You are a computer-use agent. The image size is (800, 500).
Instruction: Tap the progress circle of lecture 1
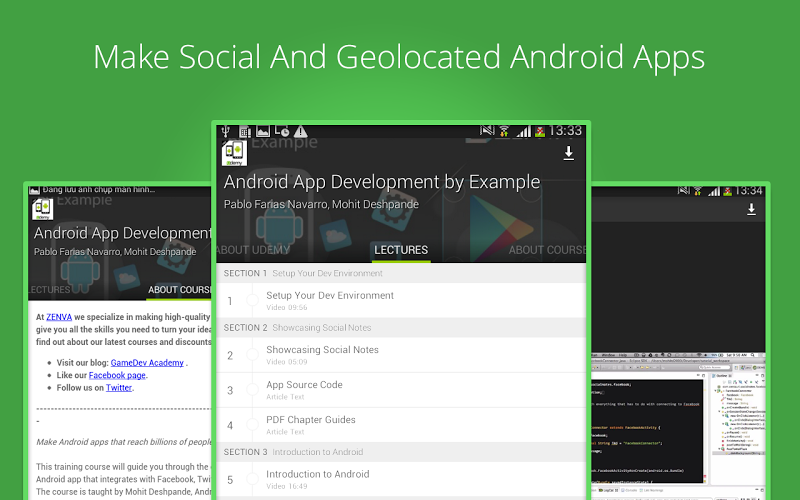tap(253, 301)
